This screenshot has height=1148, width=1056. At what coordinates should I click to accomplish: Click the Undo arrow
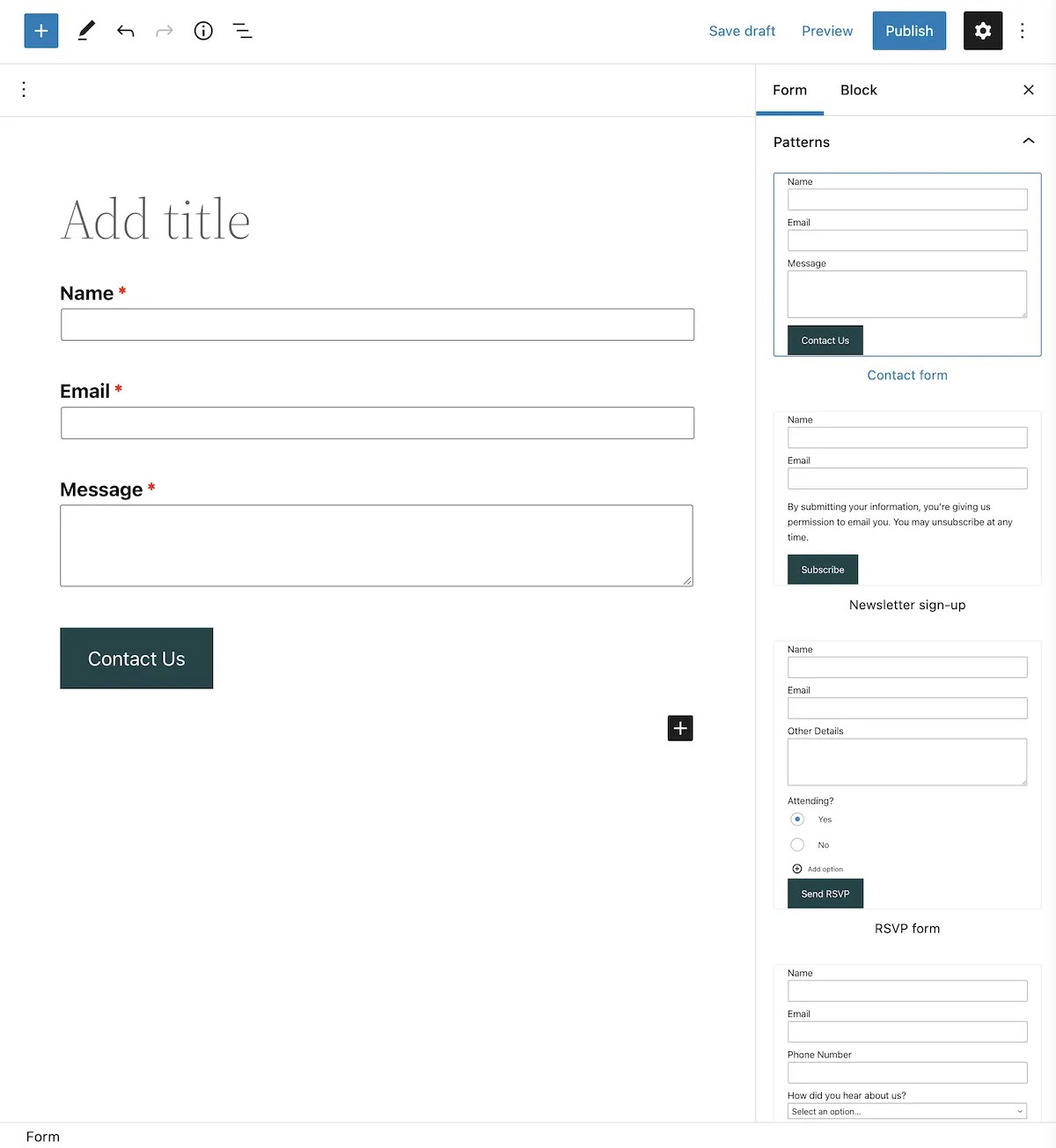[x=126, y=31]
